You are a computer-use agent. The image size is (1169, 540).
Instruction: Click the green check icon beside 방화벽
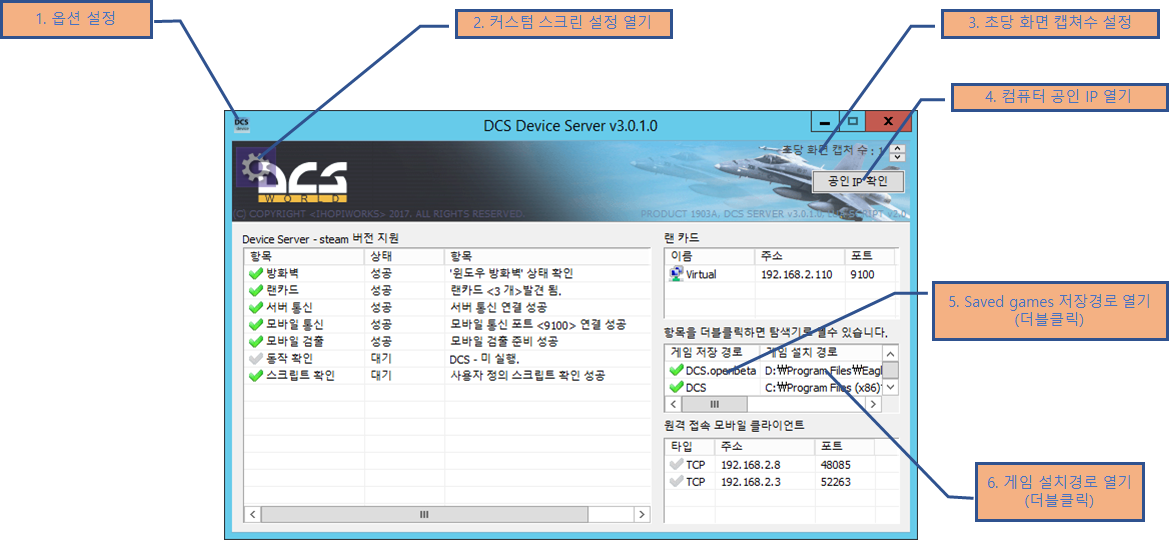(x=256, y=274)
